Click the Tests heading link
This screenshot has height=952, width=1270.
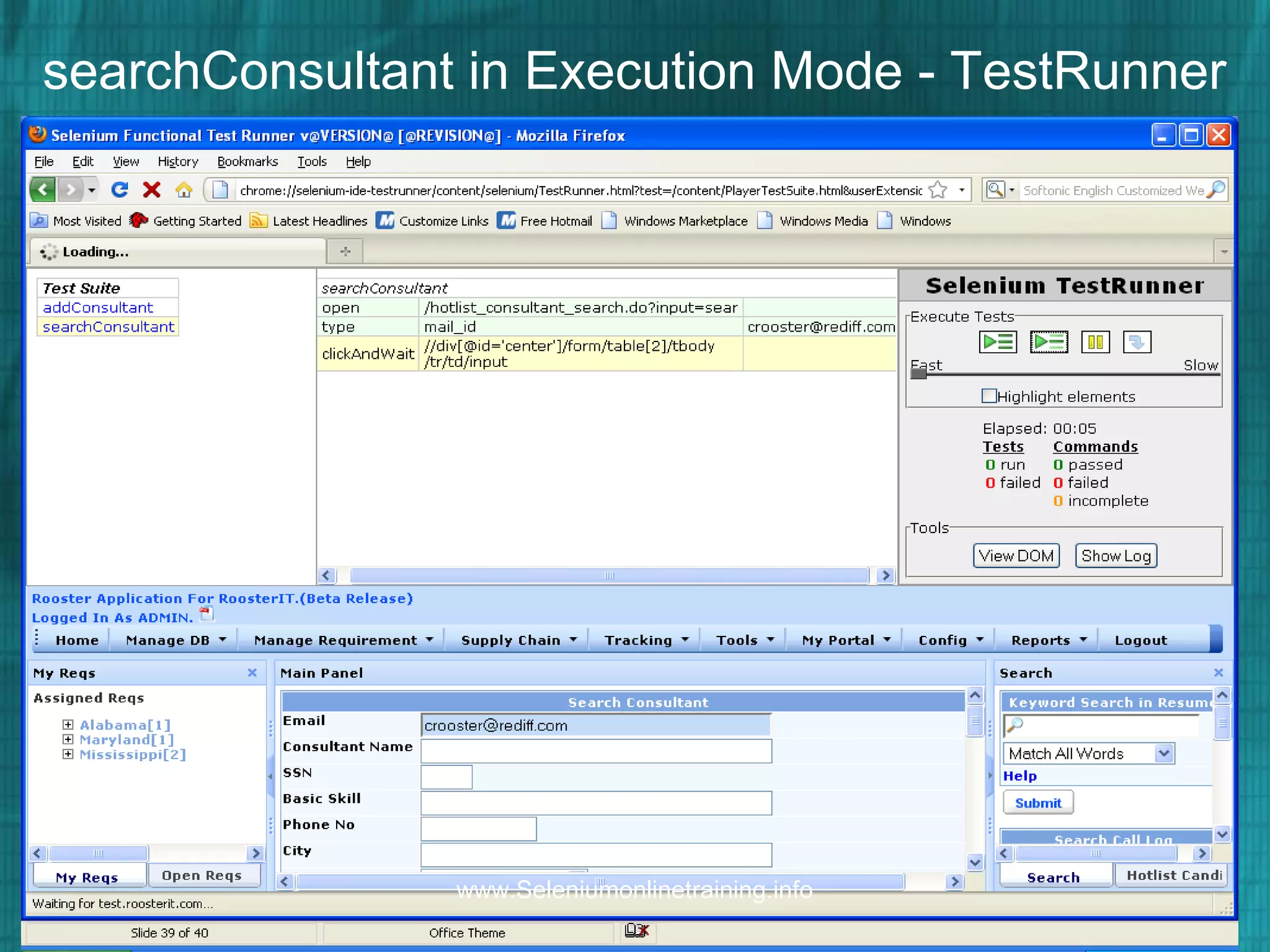point(1003,446)
